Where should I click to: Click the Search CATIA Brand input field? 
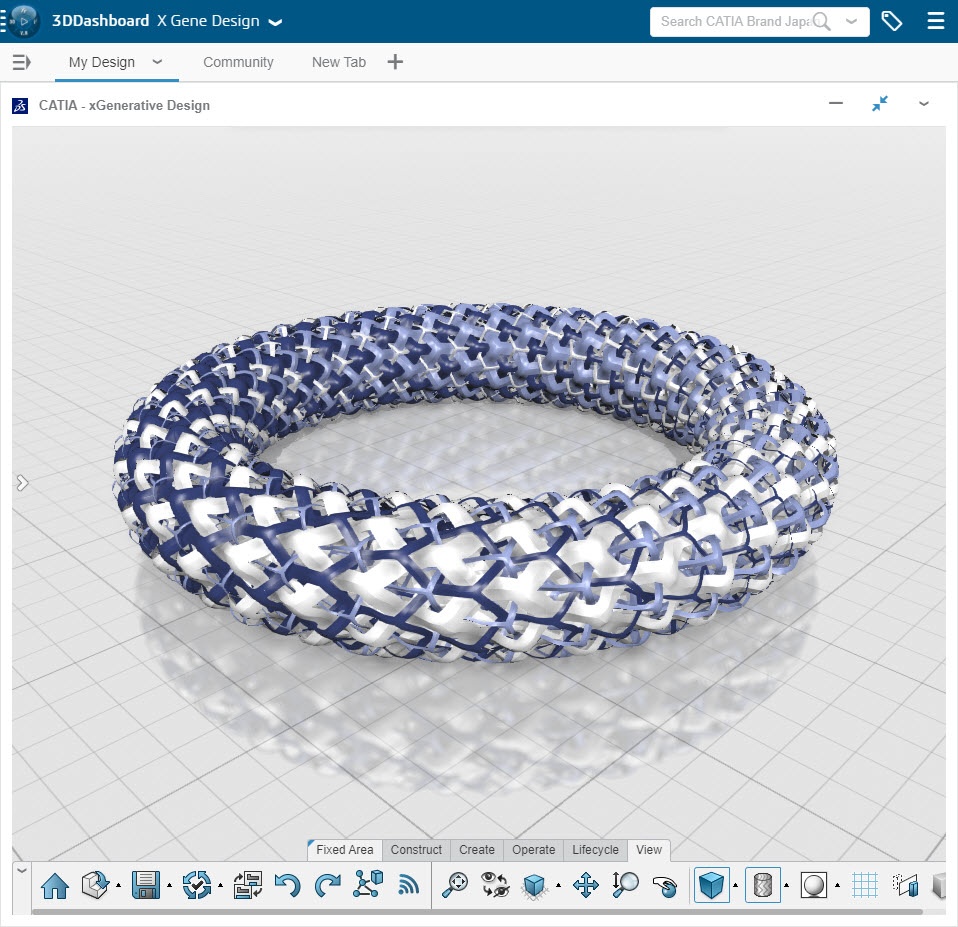pyautogui.click(x=735, y=21)
